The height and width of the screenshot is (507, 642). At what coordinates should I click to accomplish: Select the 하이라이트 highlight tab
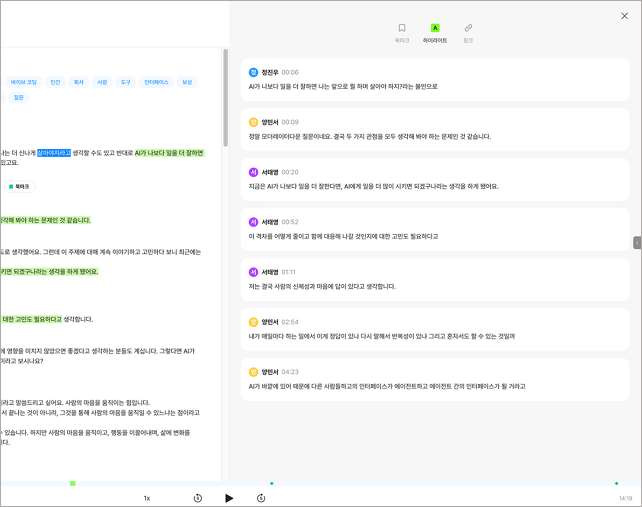pyautogui.click(x=435, y=33)
